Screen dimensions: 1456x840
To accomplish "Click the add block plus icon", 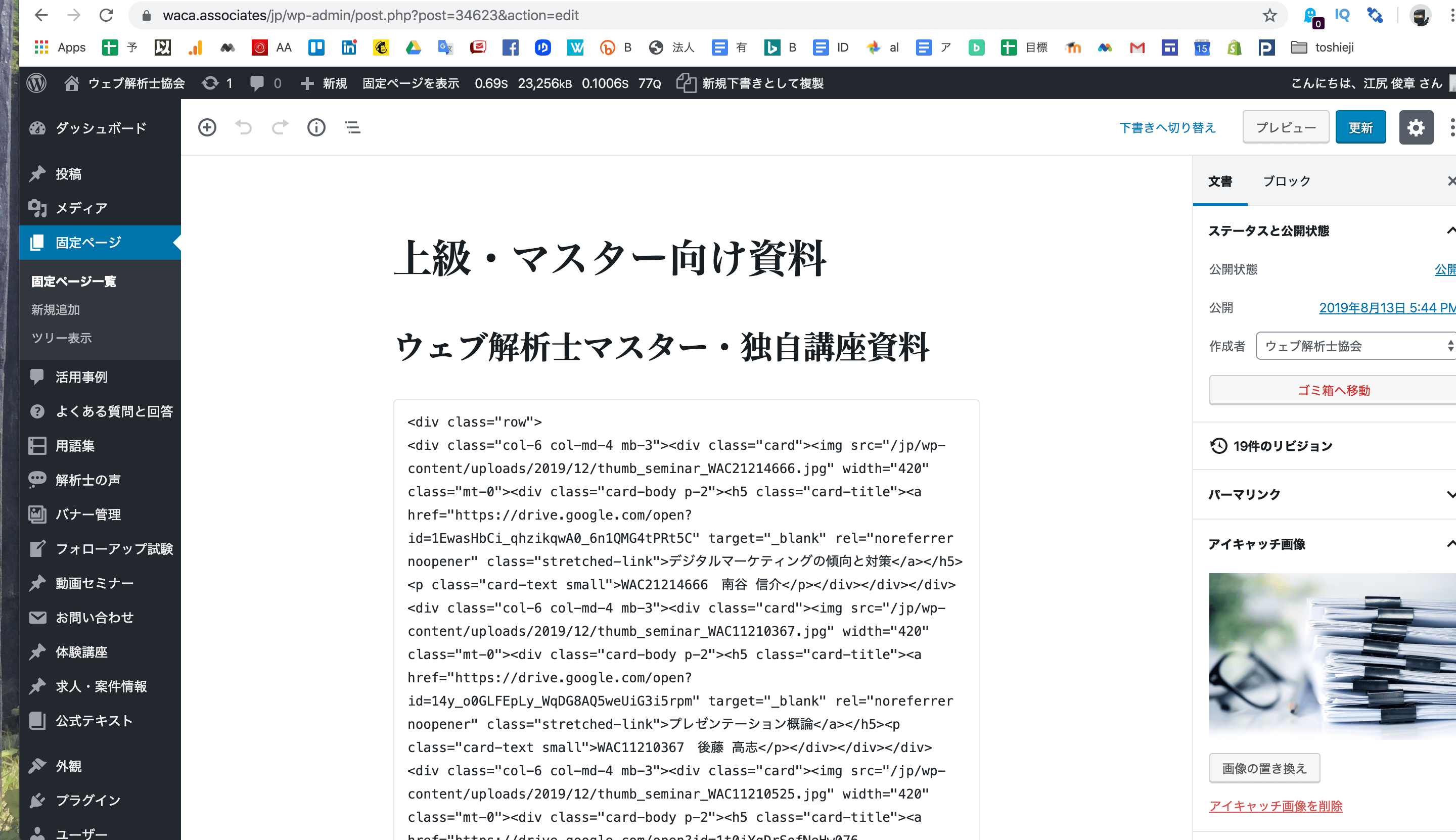I will click(x=207, y=127).
